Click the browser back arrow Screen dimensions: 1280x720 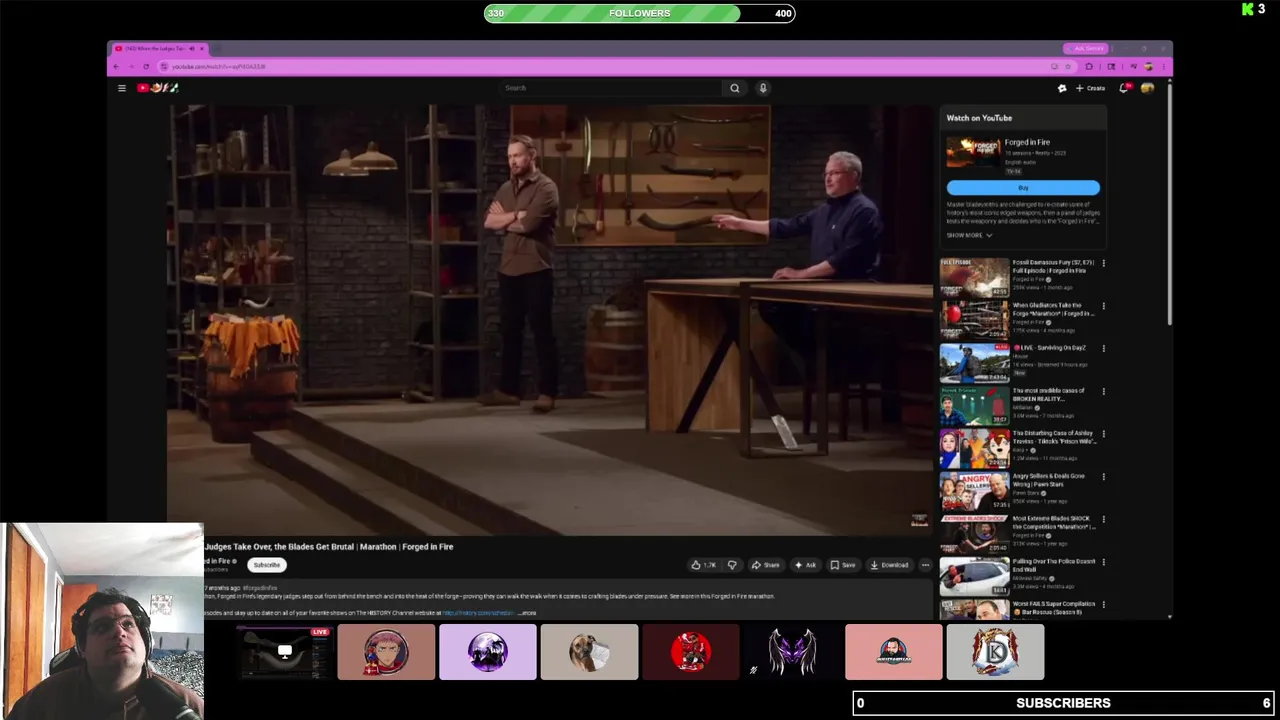coord(116,67)
